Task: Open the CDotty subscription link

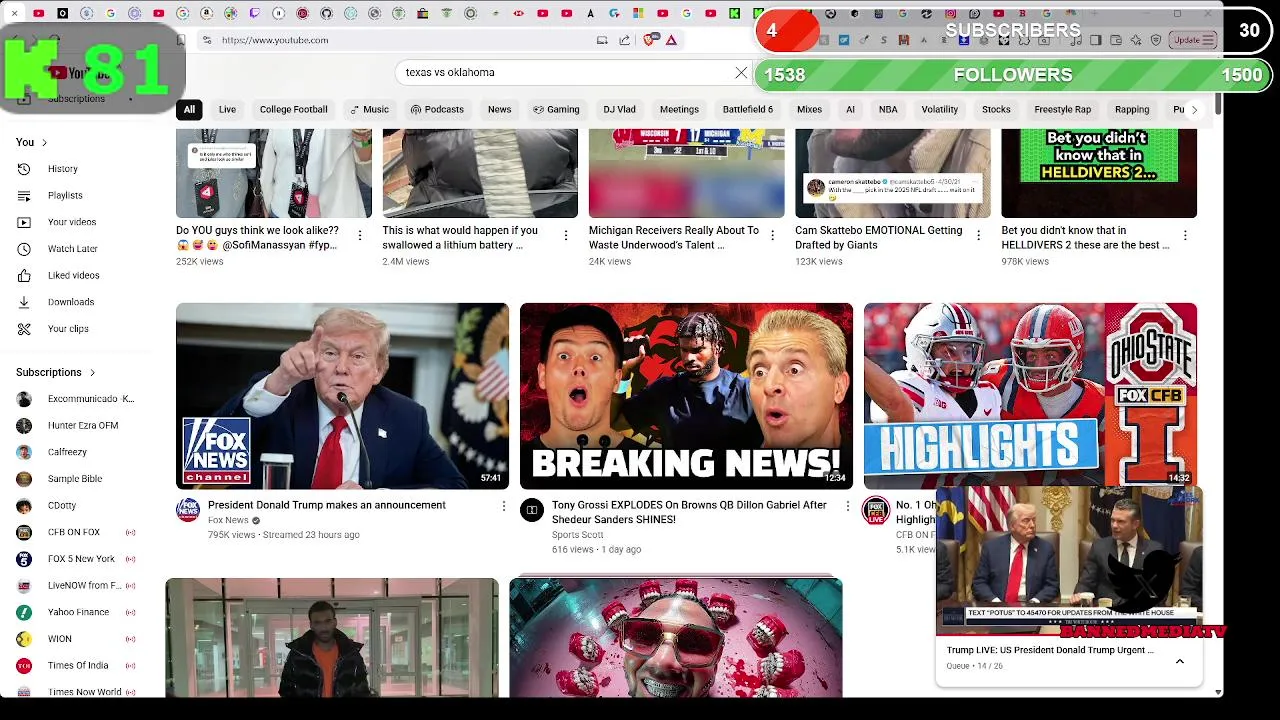Action: 62,506
